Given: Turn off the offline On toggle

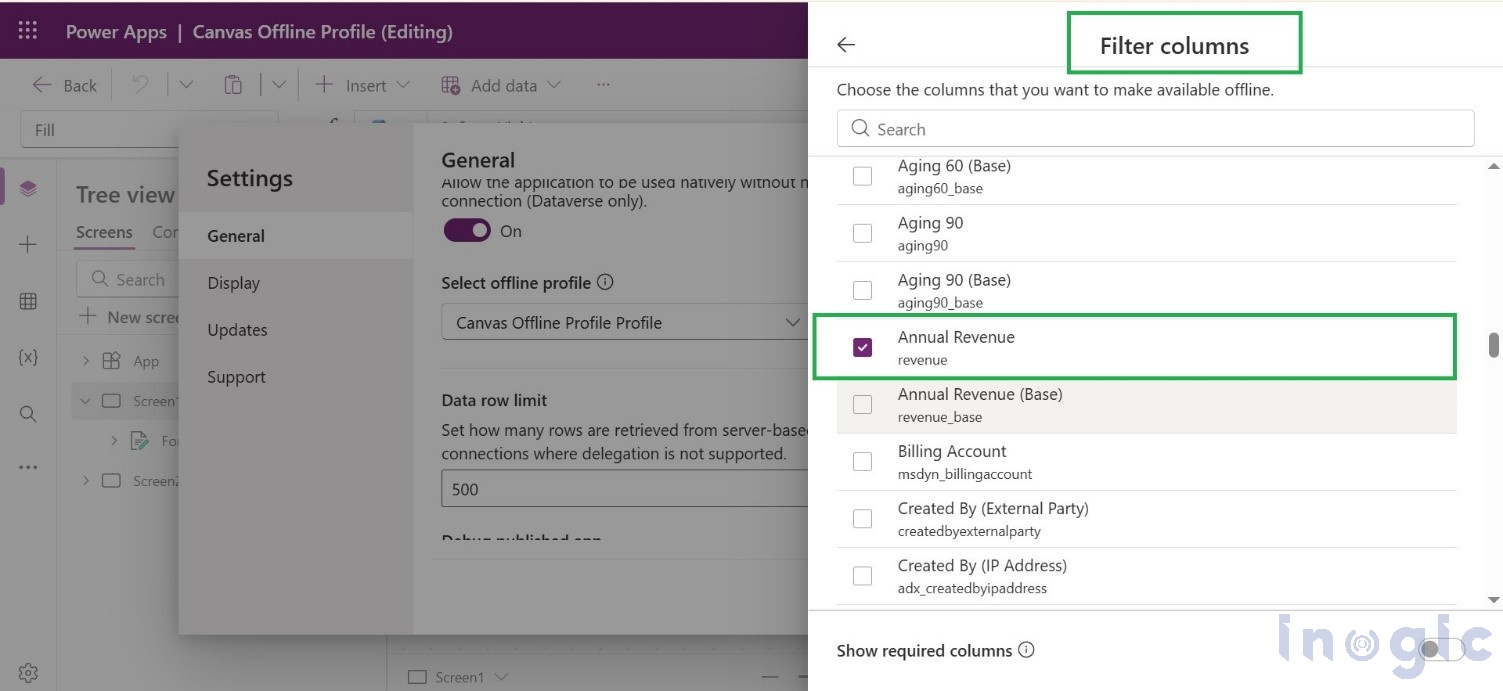Looking at the screenshot, I should pyautogui.click(x=465, y=230).
